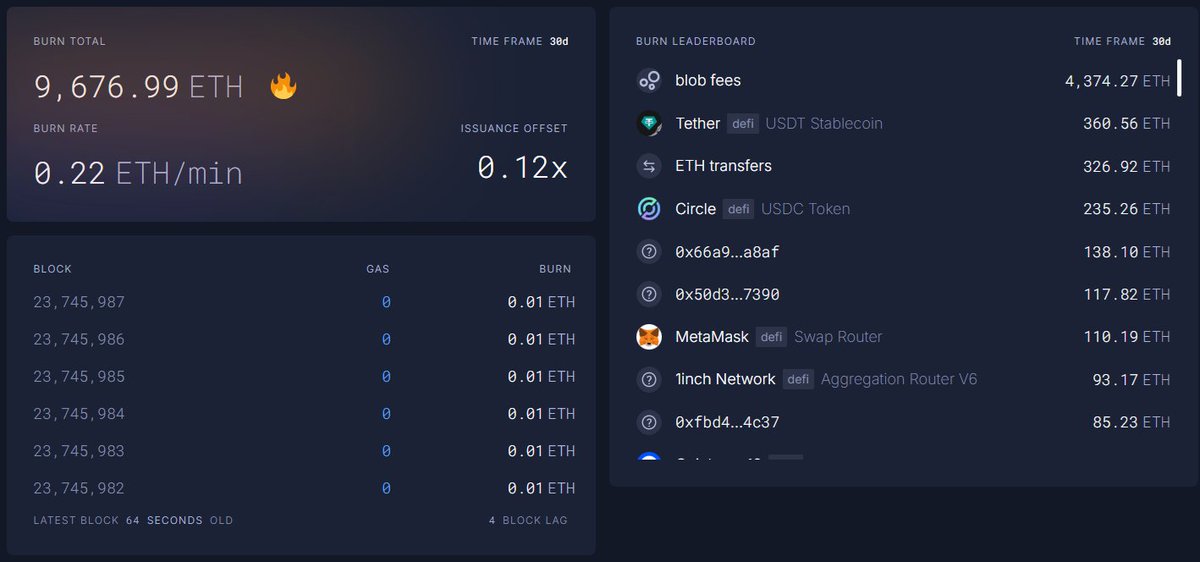Click the defi tag beside 1inch Network
Image resolution: width=1200 pixels, height=562 pixels.
tap(798, 380)
